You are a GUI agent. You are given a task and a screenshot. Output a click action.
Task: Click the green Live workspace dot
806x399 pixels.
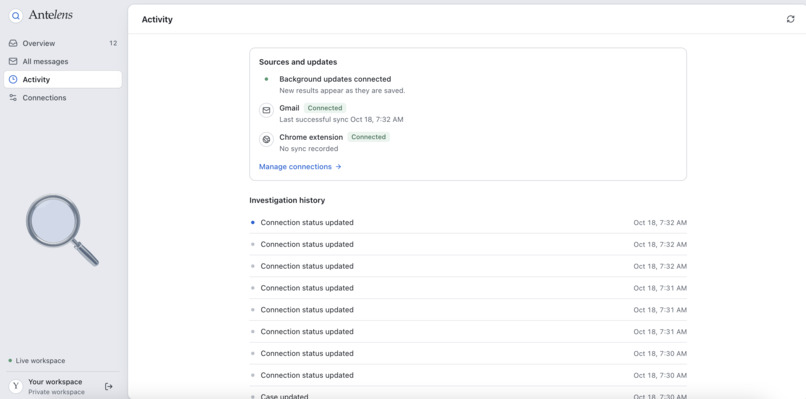10,360
